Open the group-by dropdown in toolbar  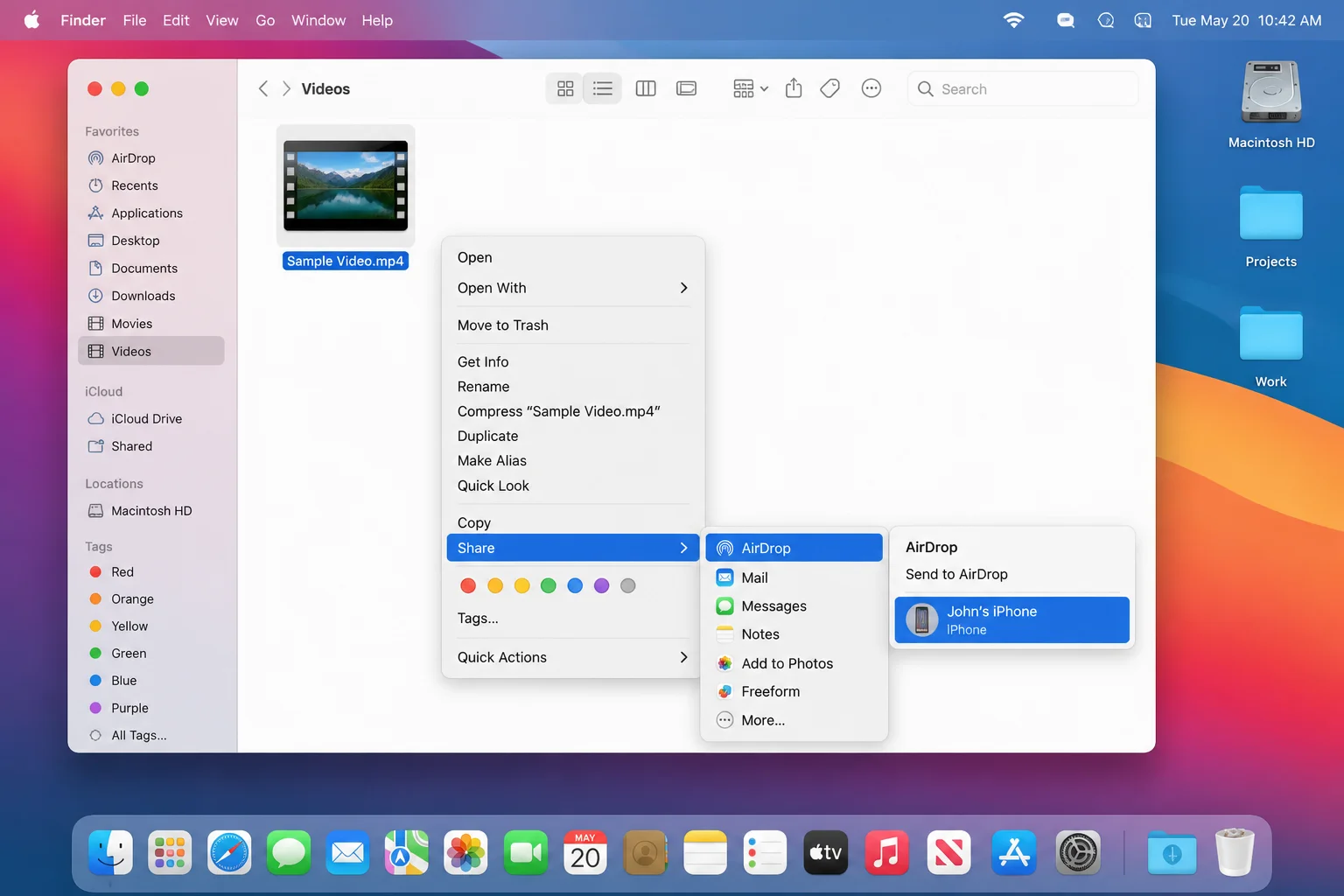point(751,88)
